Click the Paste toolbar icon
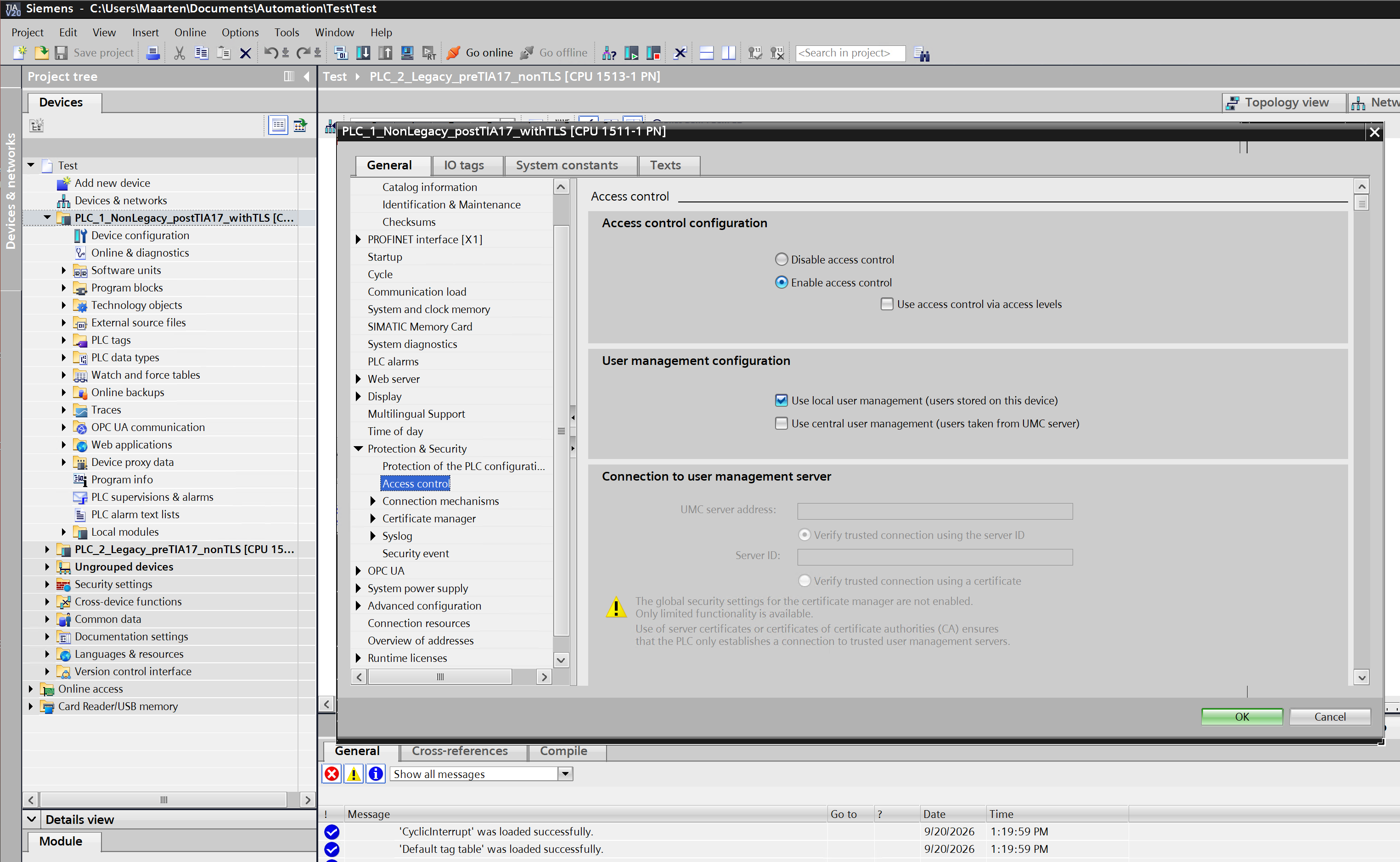This screenshot has height=862, width=1400. 224,53
